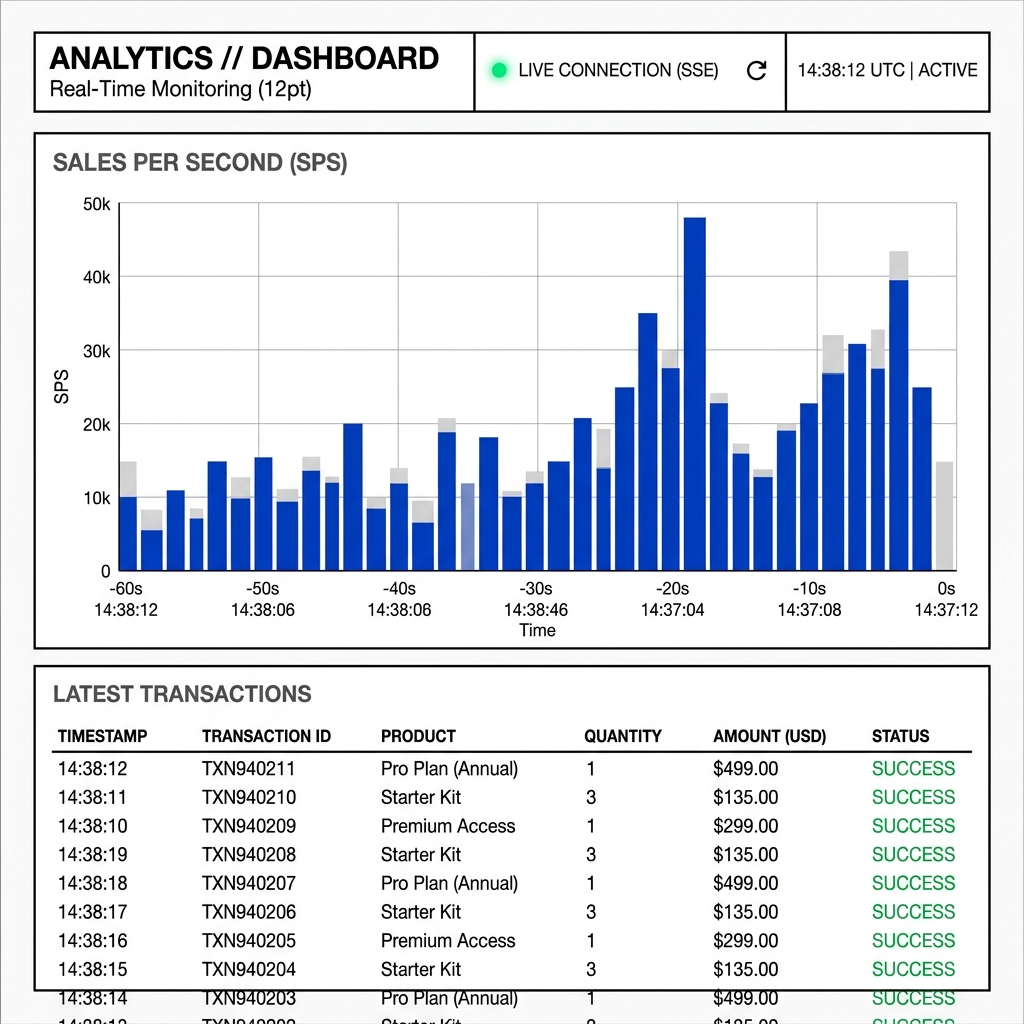The height and width of the screenshot is (1024, 1024).
Task: Open transaction TXN940211
Action: pyautogui.click(x=248, y=769)
